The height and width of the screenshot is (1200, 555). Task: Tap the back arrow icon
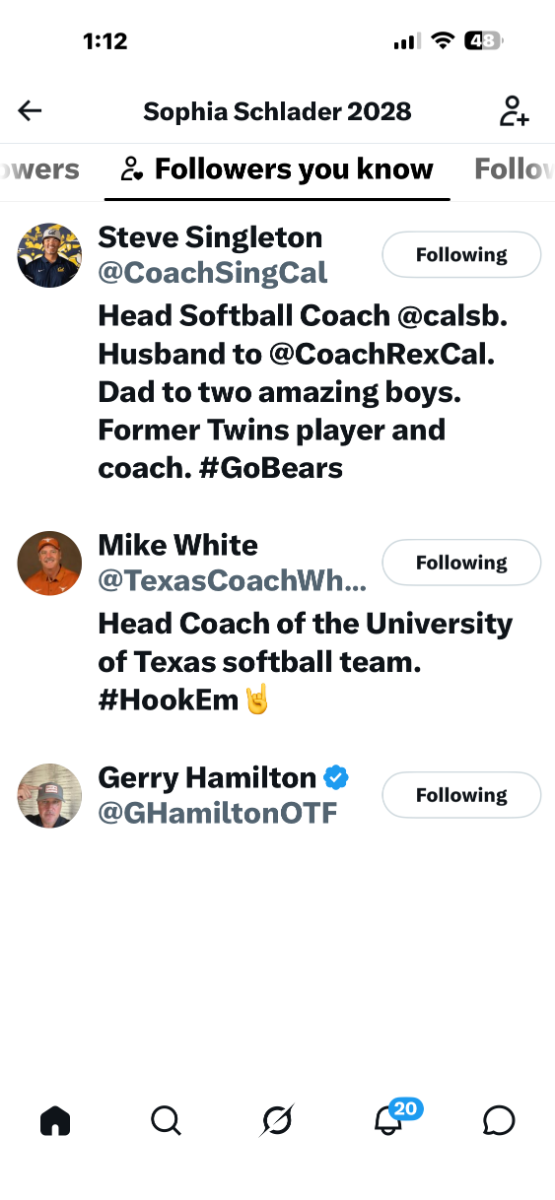tap(30, 110)
